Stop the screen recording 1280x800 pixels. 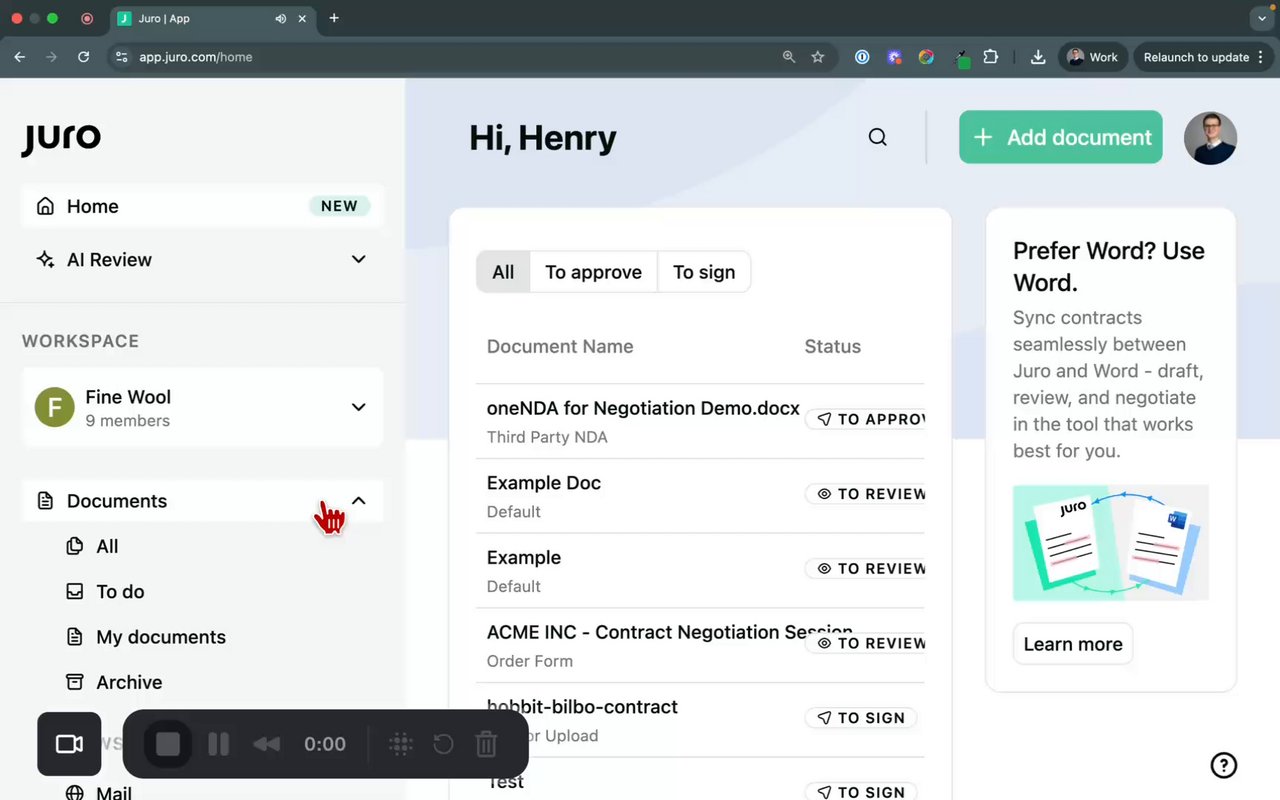click(x=168, y=744)
